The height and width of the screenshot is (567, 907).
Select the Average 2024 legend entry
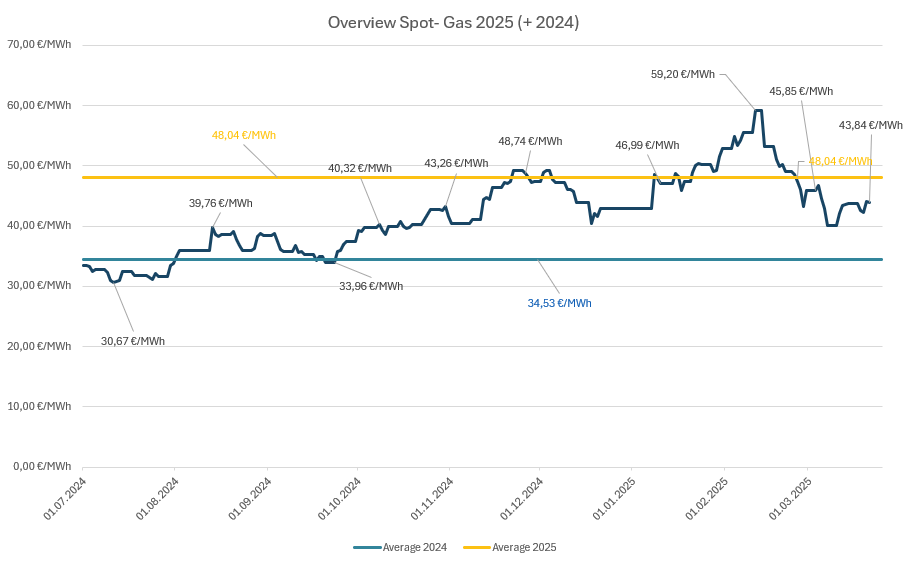(x=414, y=547)
